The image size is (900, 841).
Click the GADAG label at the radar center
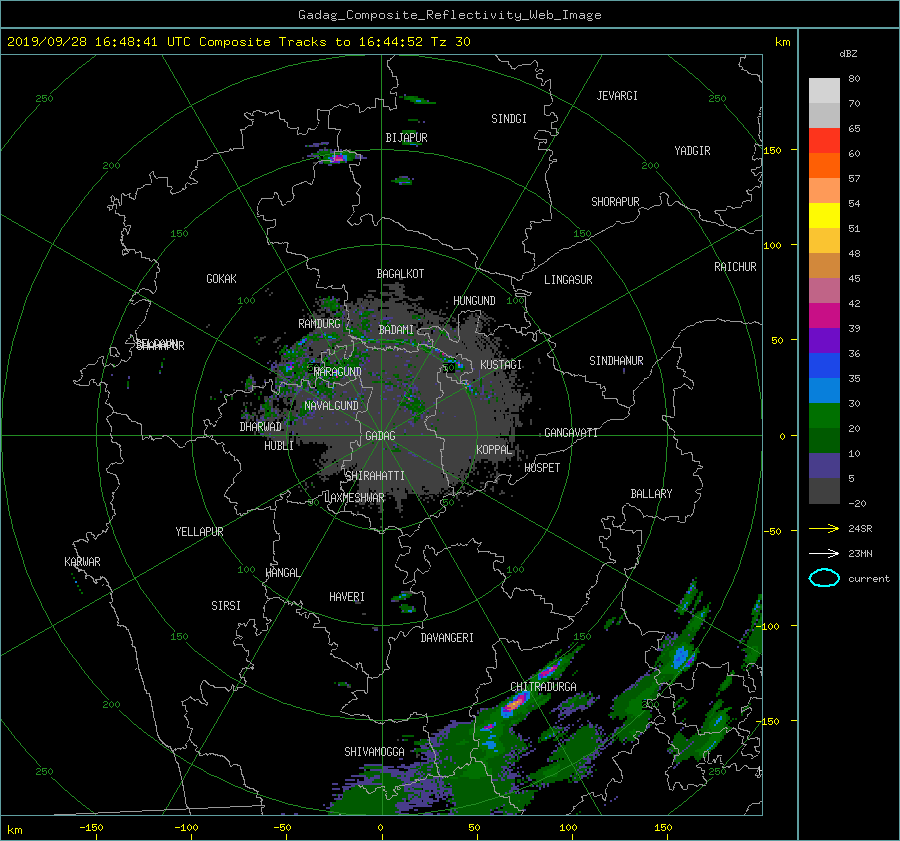381,436
